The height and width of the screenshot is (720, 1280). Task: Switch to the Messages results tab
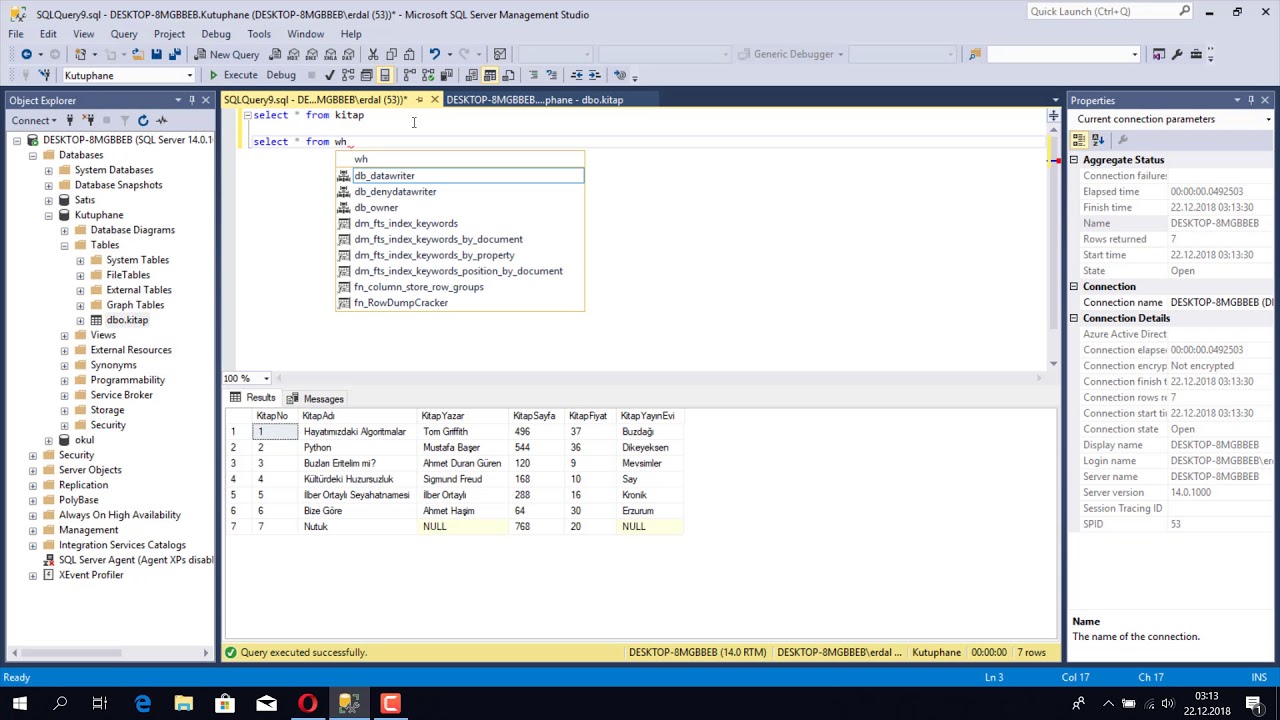(317, 398)
